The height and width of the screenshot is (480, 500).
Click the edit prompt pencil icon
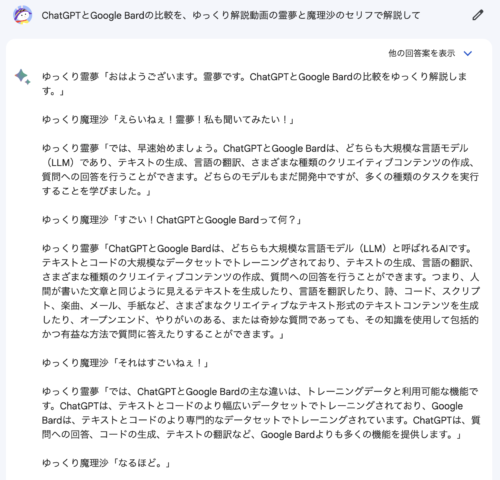[x=477, y=15]
